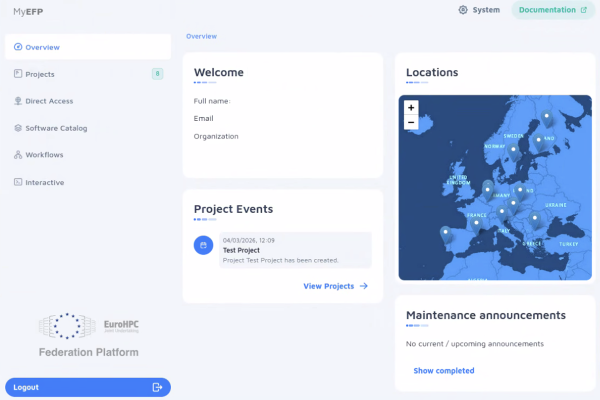Show completed maintenance announcements
Viewport: 600px width, 400px height.
pyautogui.click(x=443, y=371)
